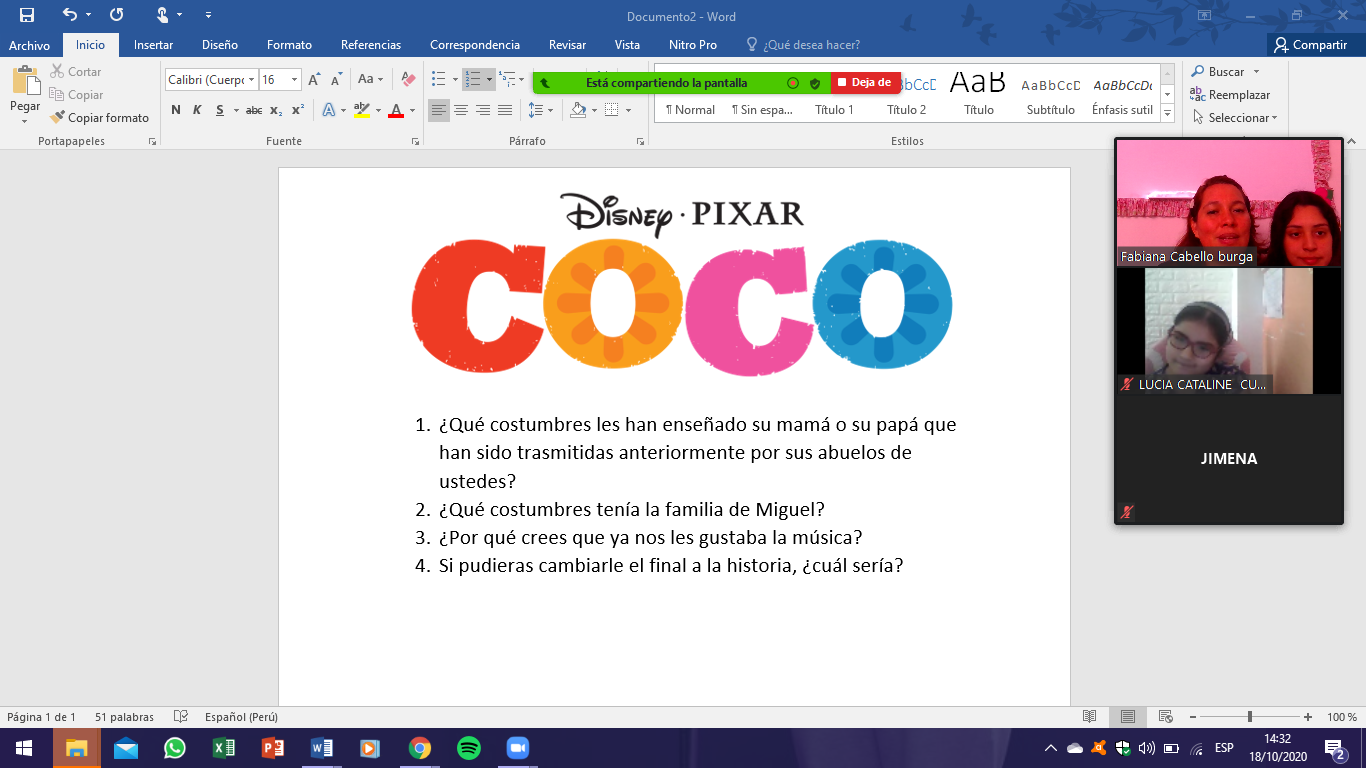Open the Insertar ribbon tab
Screen dimensions: 1366x768
[x=153, y=45]
